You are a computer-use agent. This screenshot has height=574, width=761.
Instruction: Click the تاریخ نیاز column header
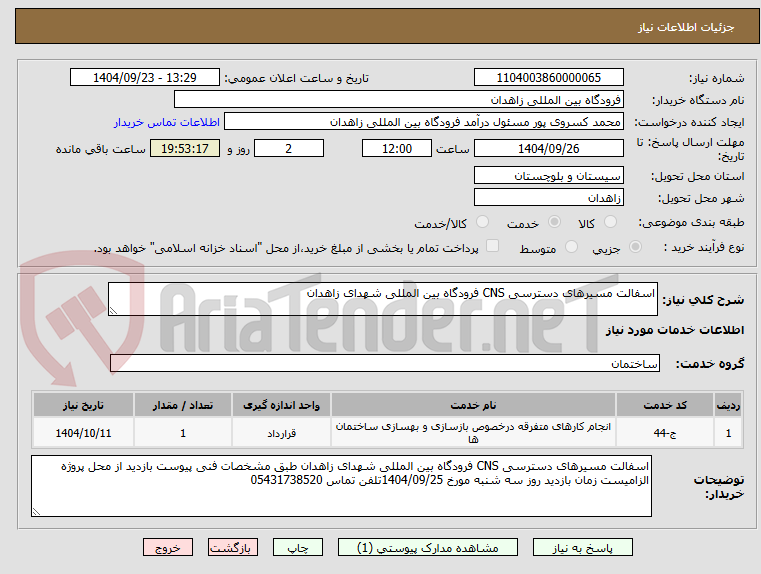83,405
